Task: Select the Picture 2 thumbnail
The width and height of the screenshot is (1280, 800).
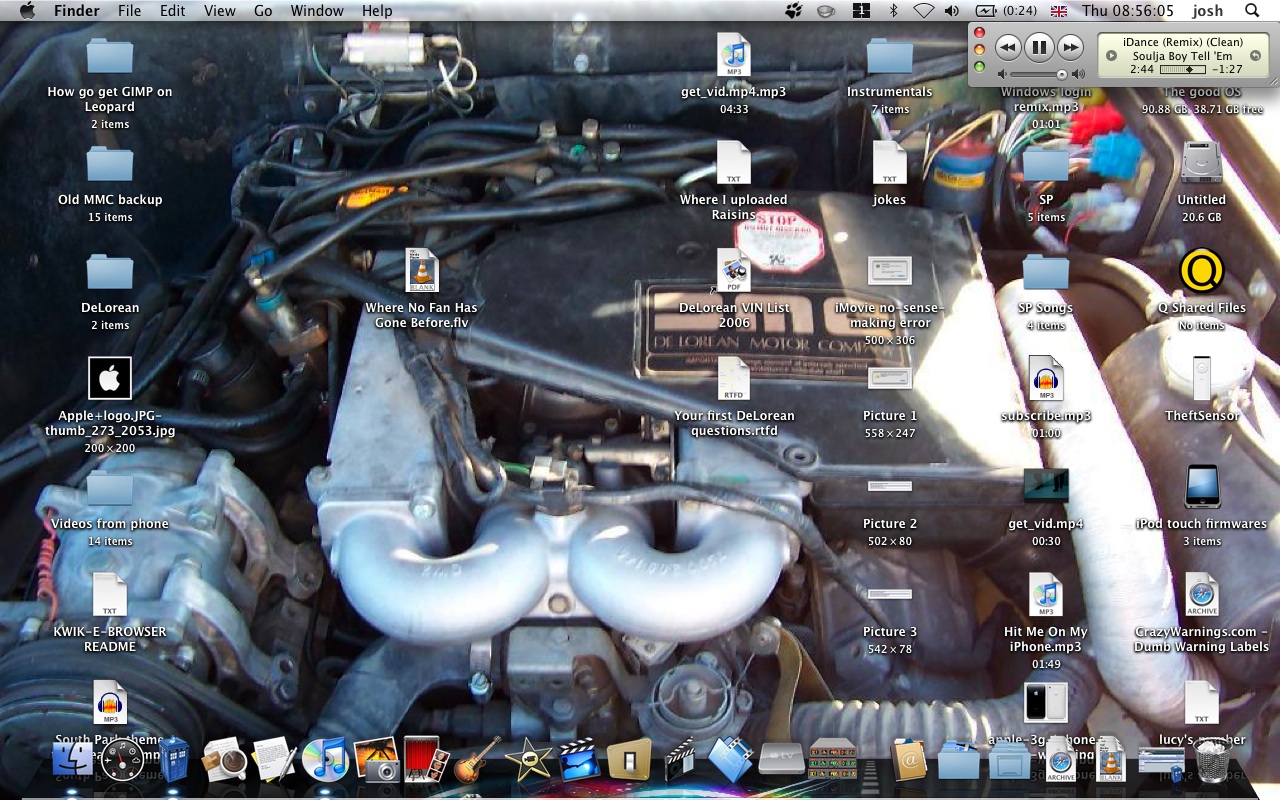Action: coord(889,487)
